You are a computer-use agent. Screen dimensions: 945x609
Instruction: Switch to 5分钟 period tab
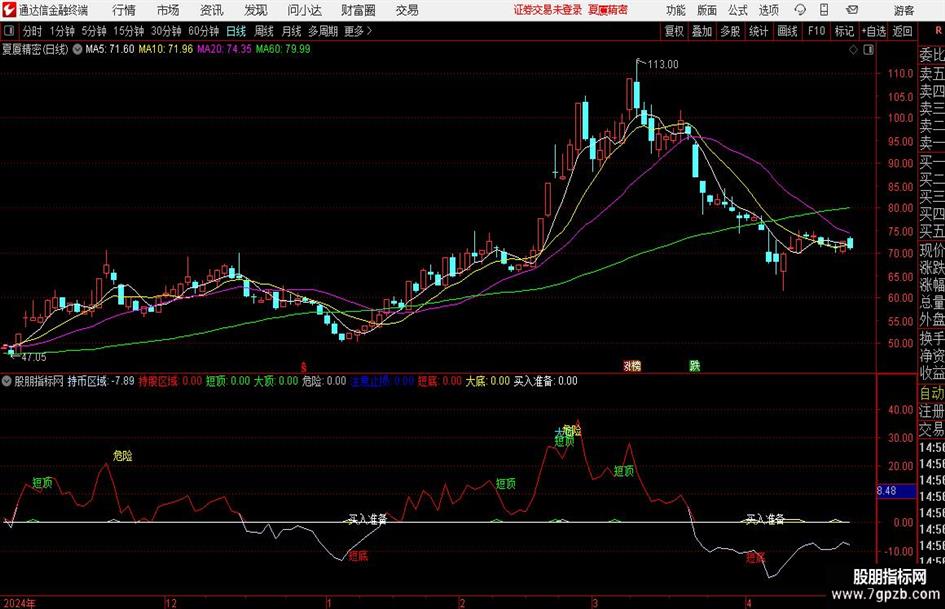pyautogui.click(x=93, y=31)
